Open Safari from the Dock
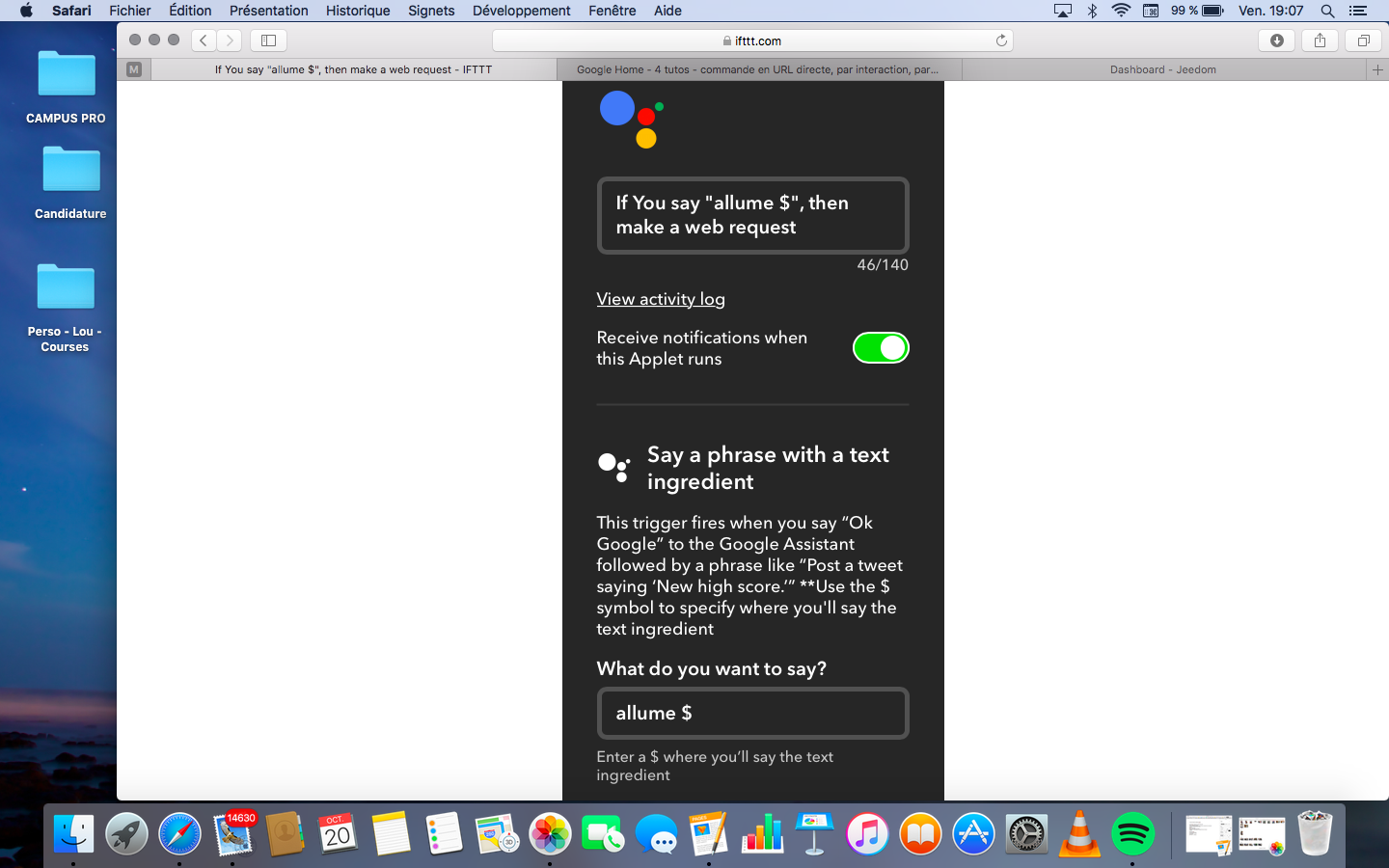 click(179, 834)
